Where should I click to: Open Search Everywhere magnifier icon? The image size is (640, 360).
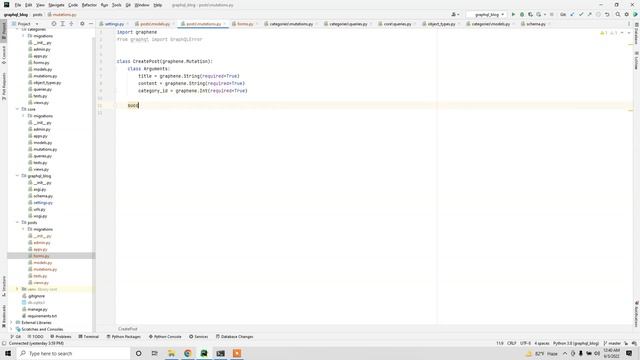[618, 14]
